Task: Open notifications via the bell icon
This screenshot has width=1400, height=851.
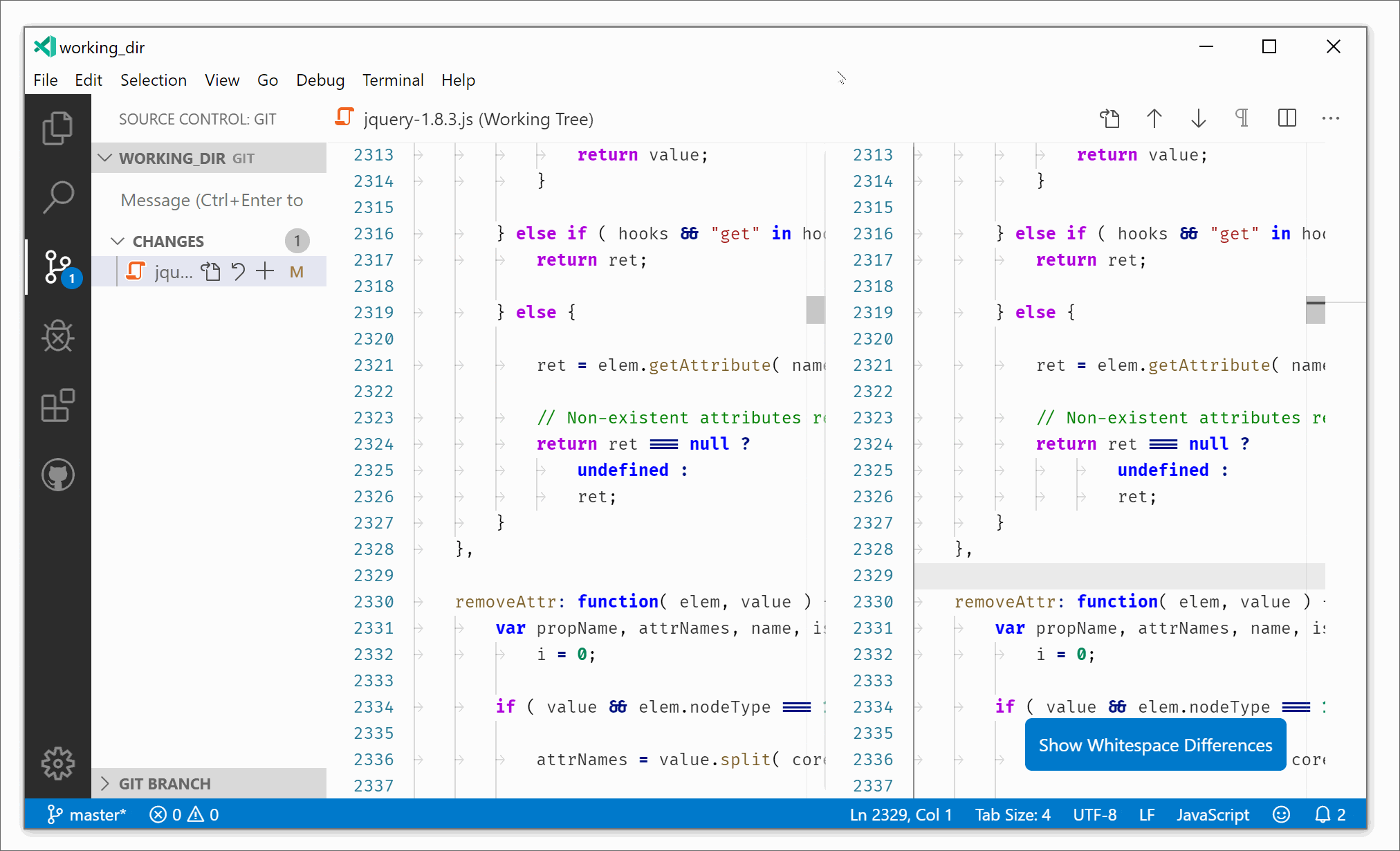Action: click(1323, 814)
